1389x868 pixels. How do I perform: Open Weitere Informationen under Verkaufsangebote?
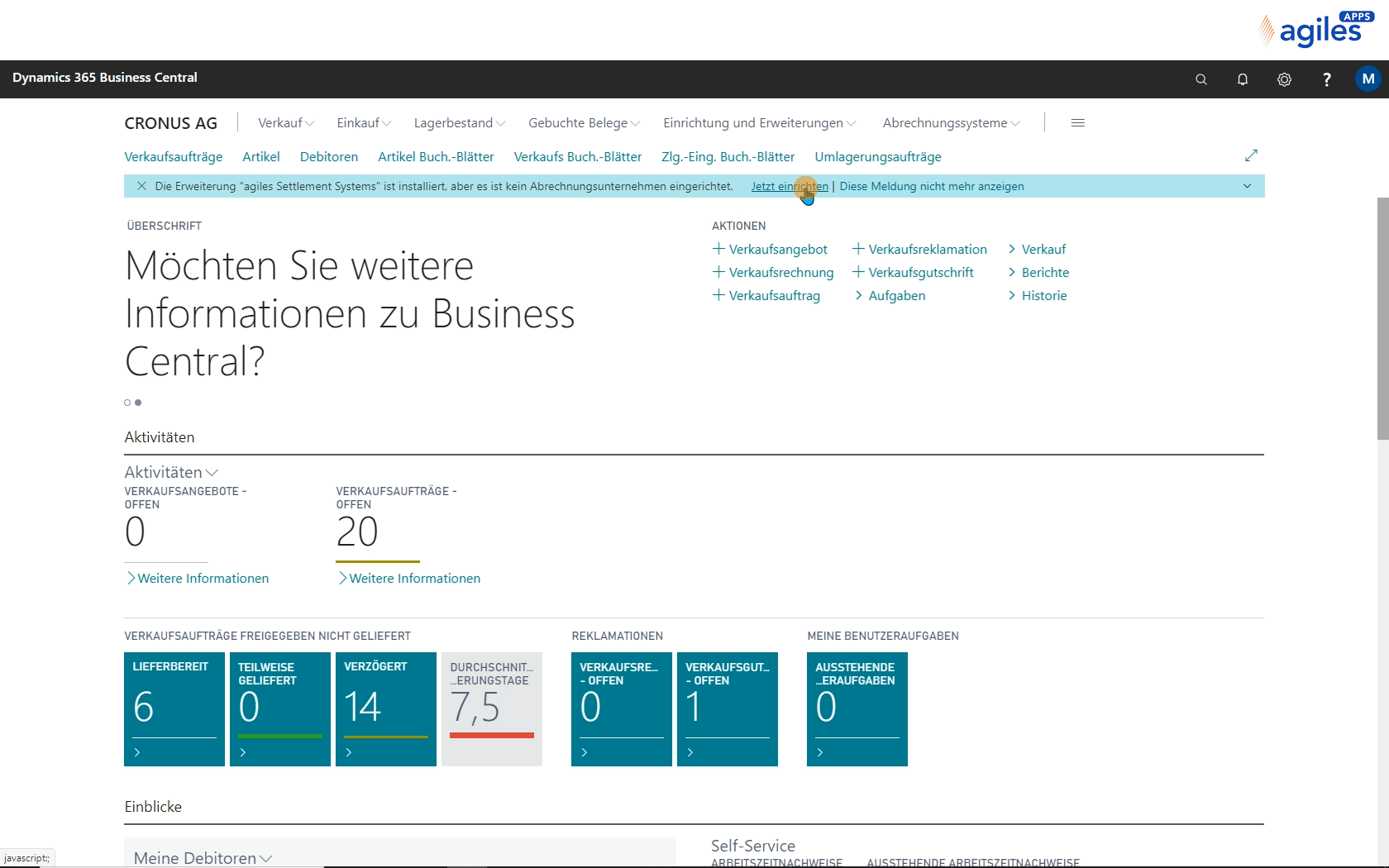[197, 578]
